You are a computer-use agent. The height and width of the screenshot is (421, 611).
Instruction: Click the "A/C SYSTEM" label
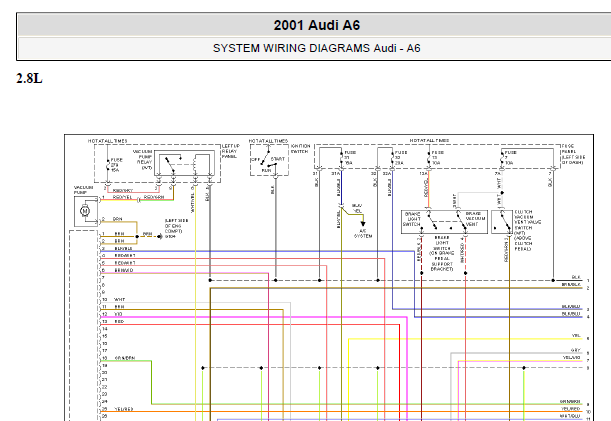tap(363, 233)
